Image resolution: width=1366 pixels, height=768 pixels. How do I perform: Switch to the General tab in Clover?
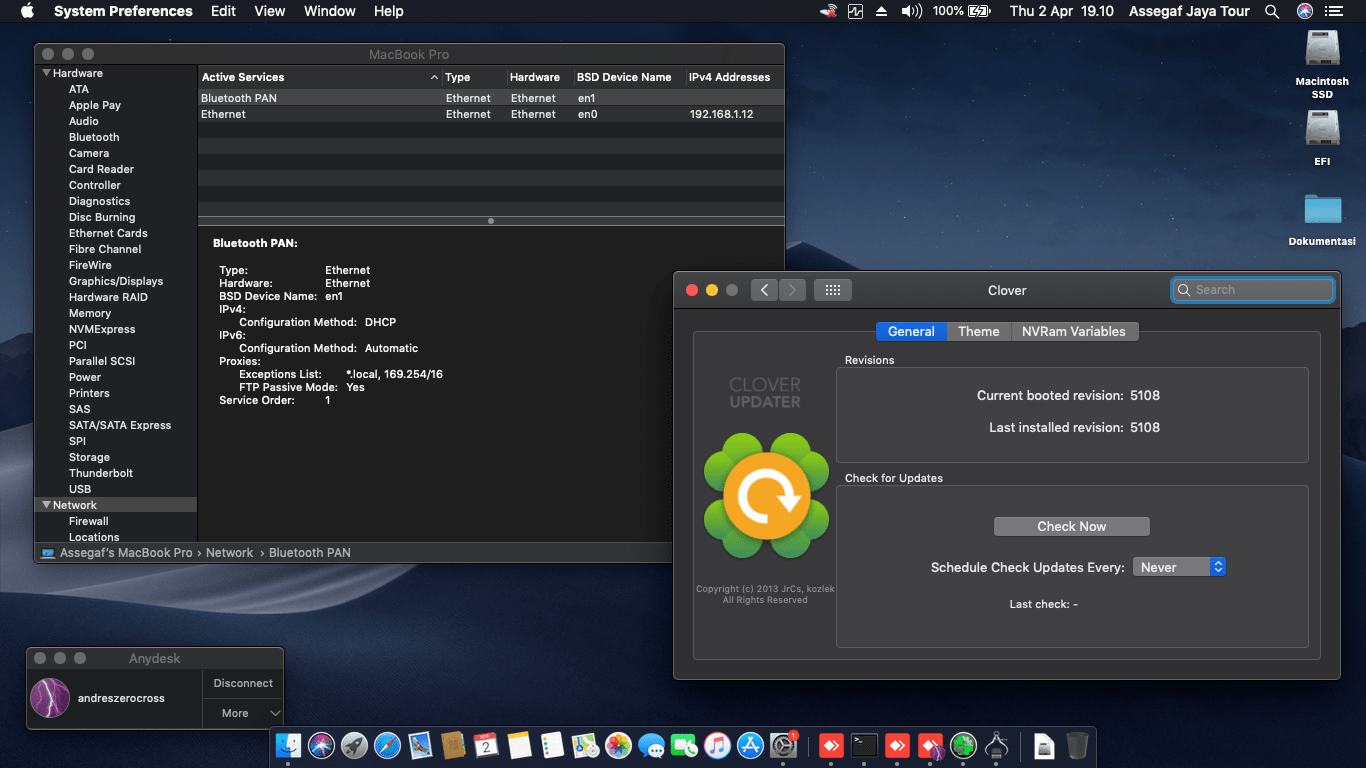click(911, 331)
